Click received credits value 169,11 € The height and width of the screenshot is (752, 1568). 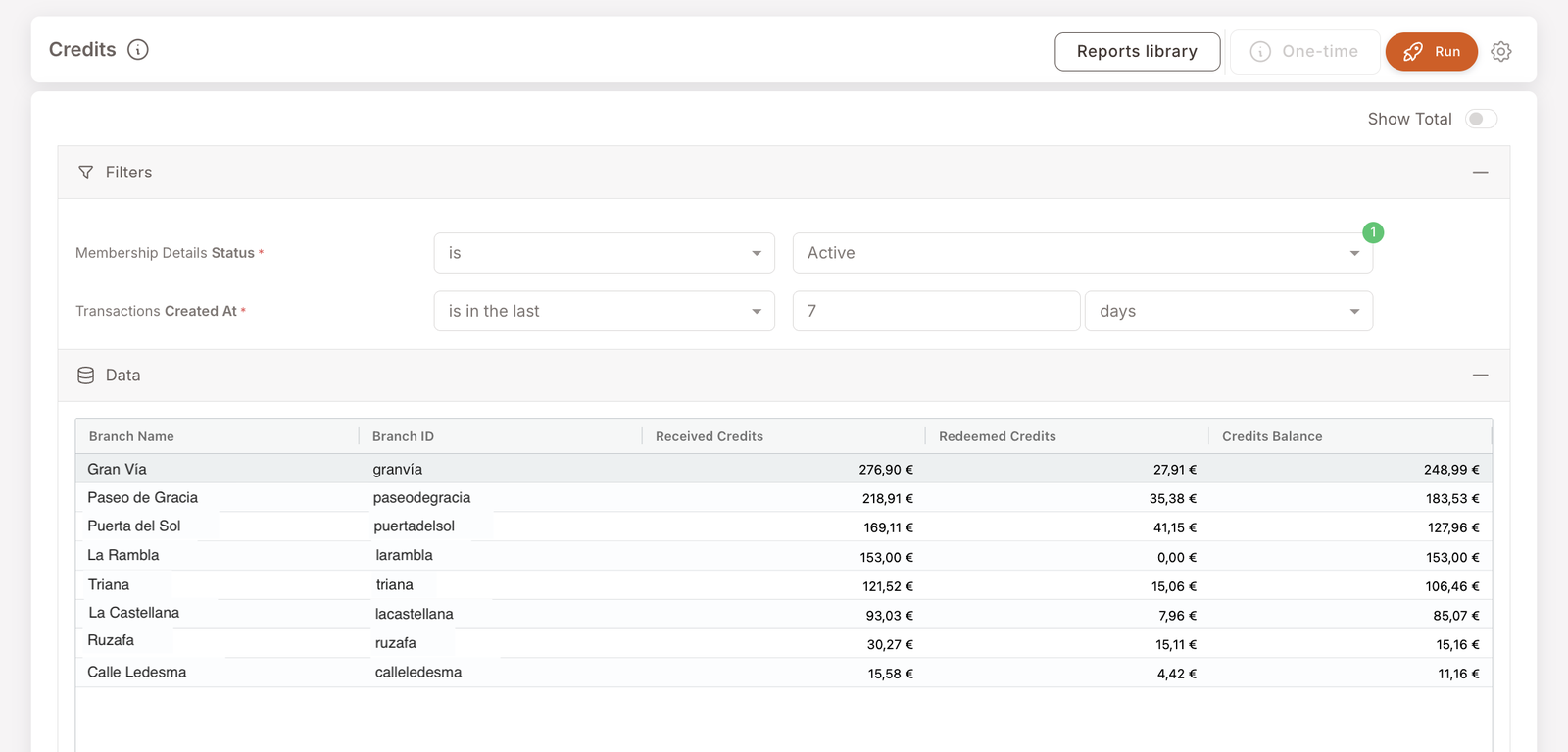[889, 527]
